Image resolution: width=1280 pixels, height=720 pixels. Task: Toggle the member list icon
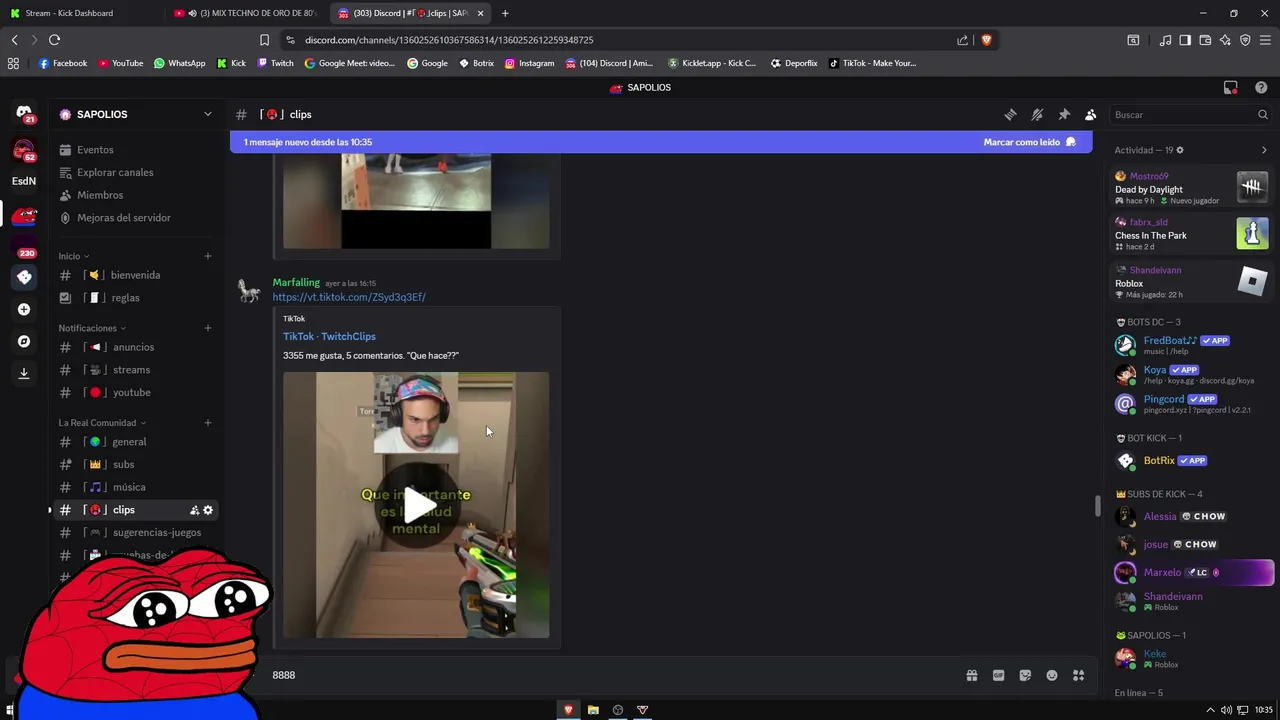pyautogui.click(x=1090, y=115)
